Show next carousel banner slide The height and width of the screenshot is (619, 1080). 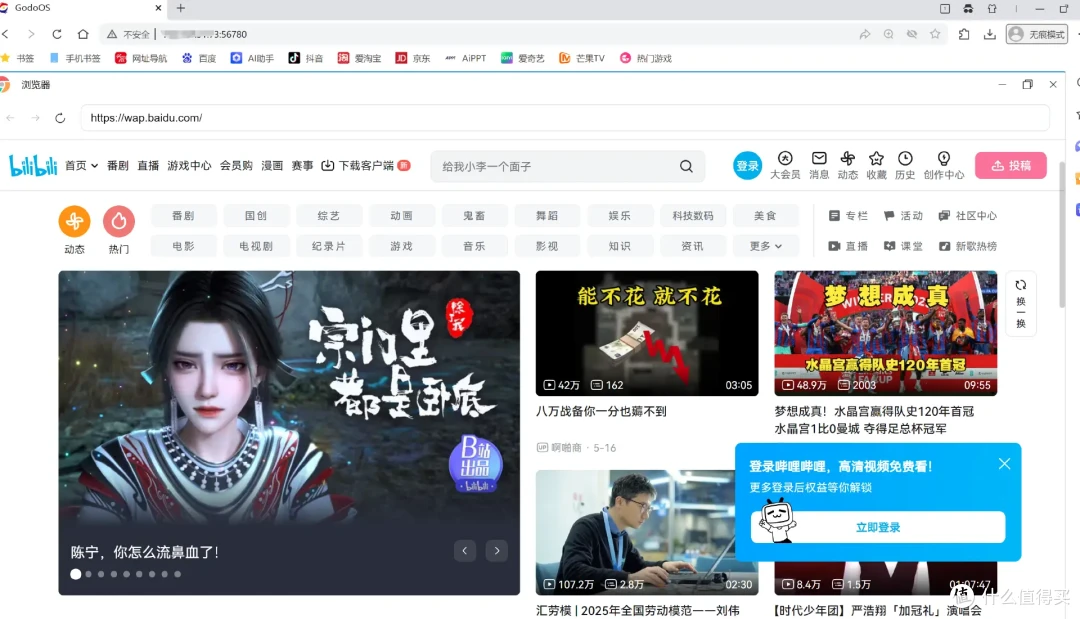point(497,550)
